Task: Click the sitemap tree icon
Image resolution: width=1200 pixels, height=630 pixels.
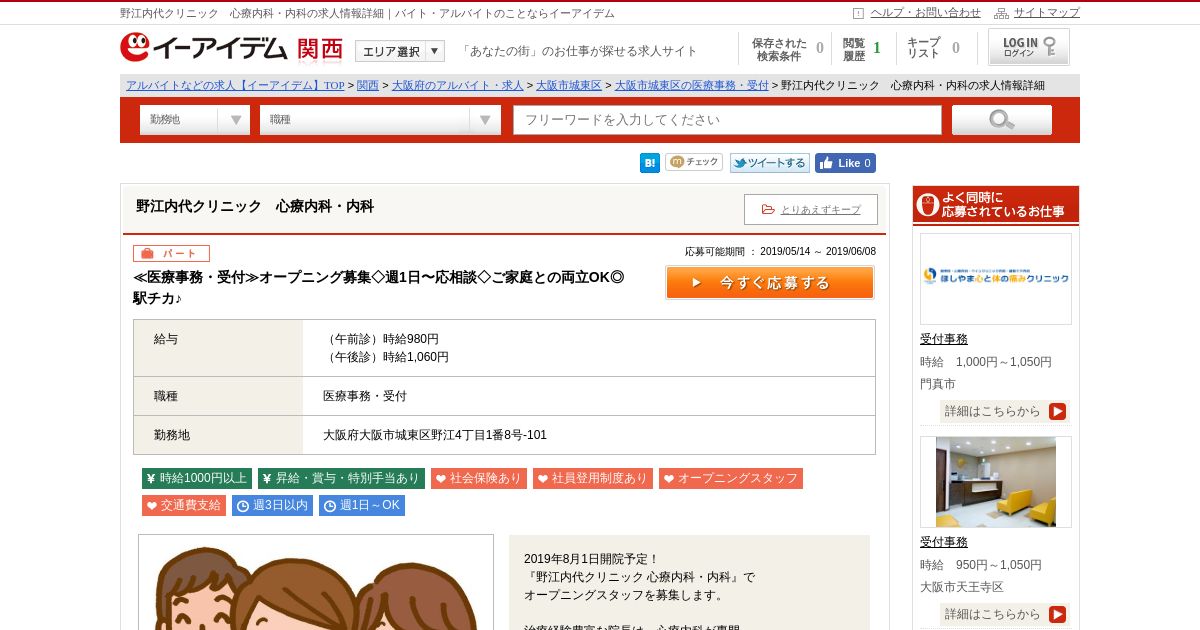Action: [x=1001, y=13]
